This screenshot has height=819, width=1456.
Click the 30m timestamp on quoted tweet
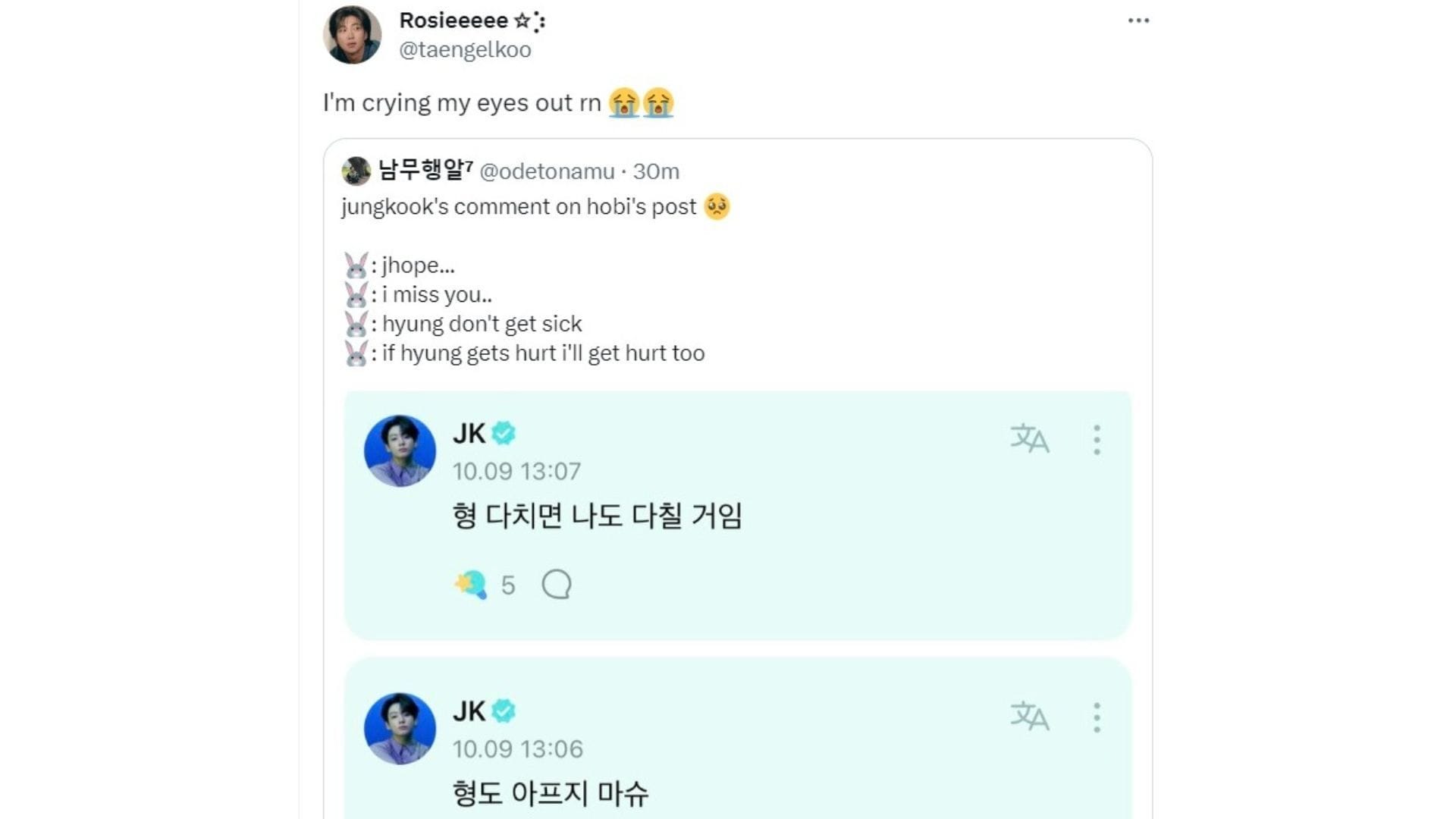(x=657, y=171)
